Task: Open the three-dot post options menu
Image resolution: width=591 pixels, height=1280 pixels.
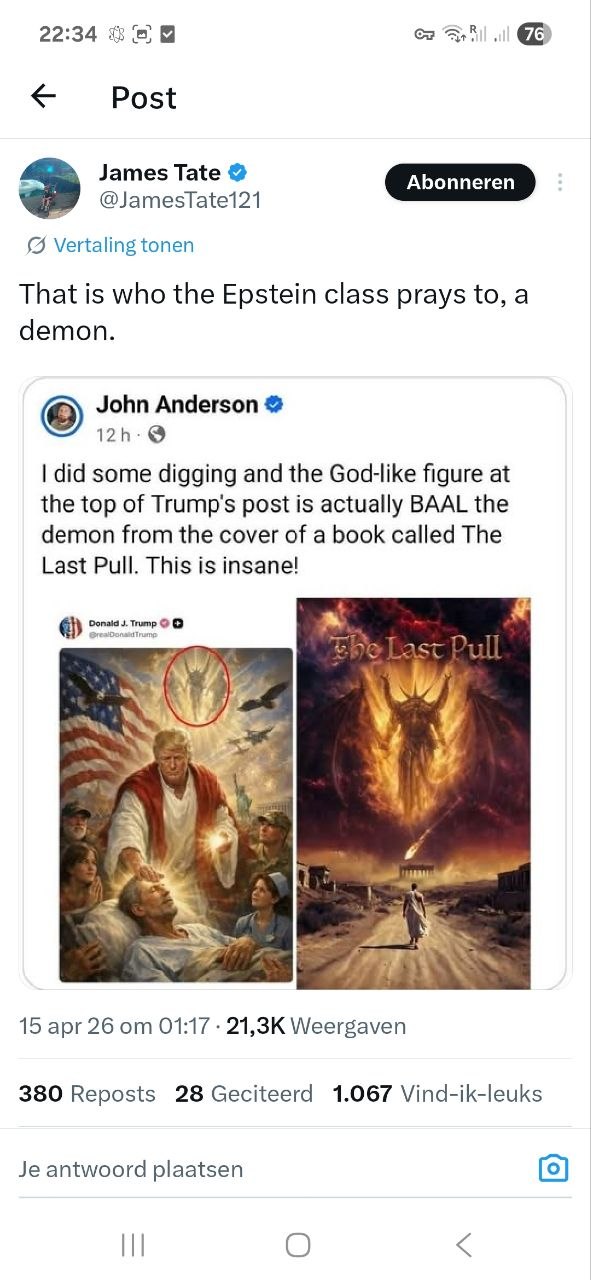Action: point(560,182)
